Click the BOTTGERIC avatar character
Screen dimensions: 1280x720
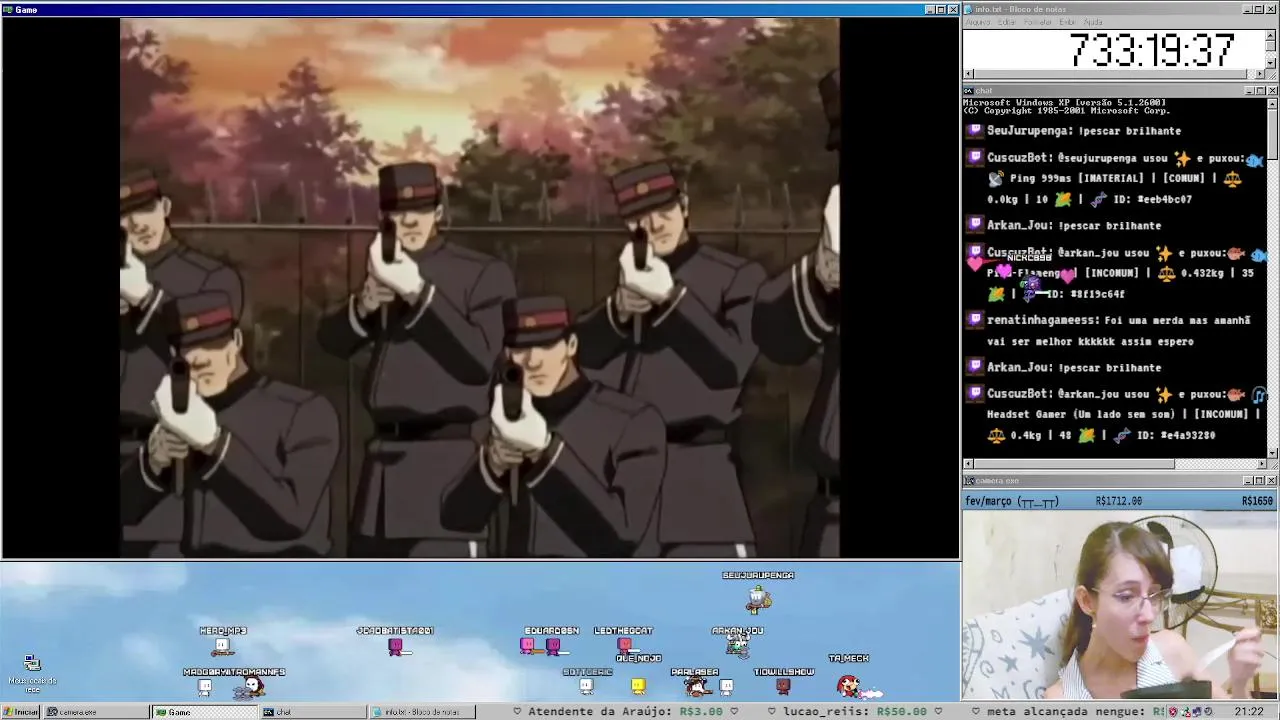[586, 685]
